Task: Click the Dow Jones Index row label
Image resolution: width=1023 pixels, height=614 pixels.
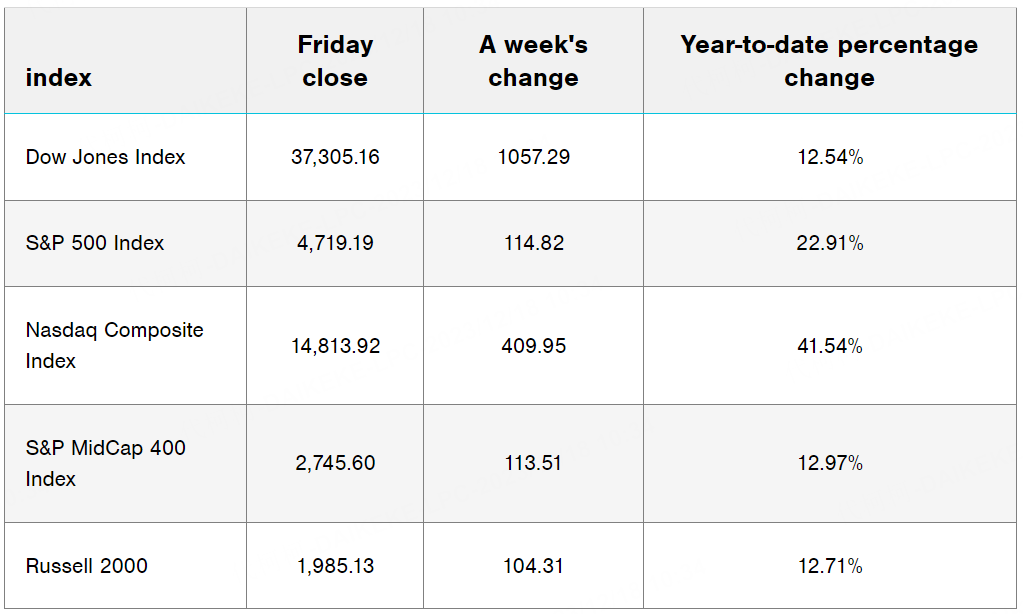Action: [105, 157]
